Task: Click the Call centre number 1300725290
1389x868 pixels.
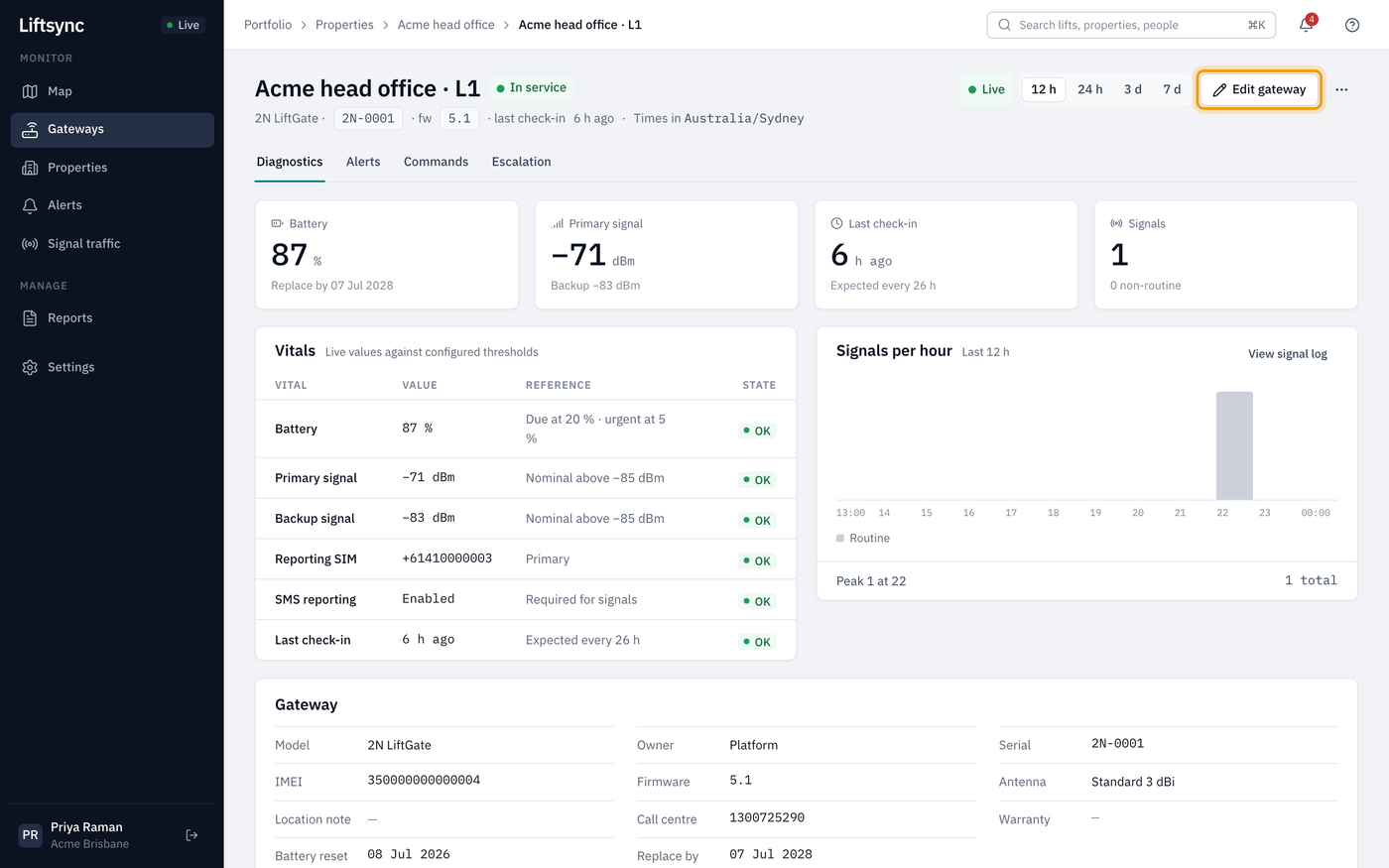Action: point(767,818)
